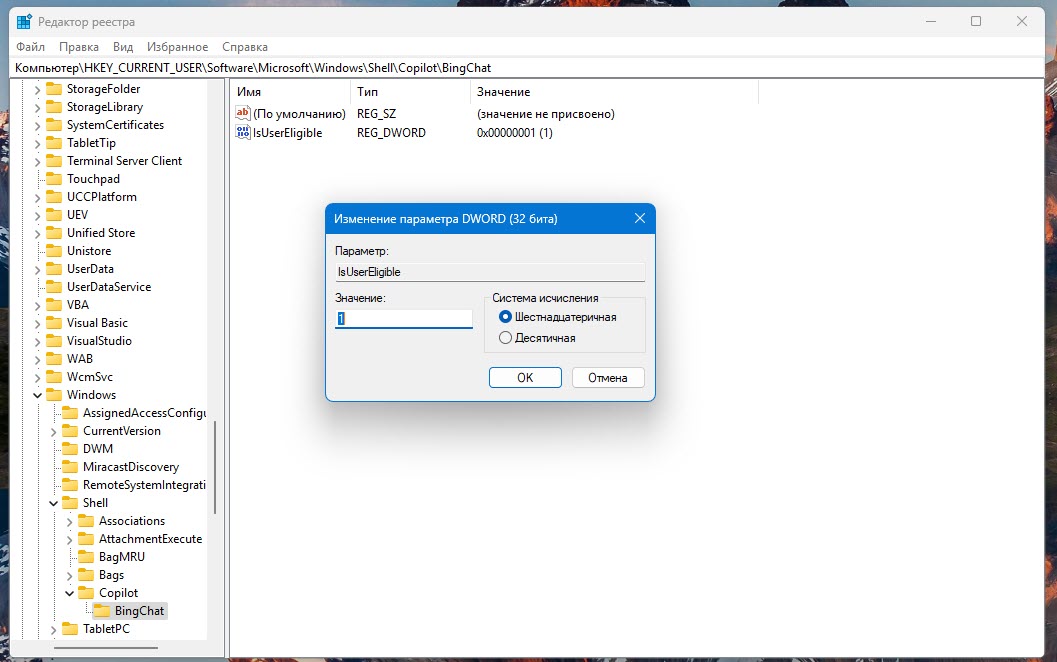Screen dimensions: 1057x662
Task: Maximize the Registry Editor window
Action: [x=975, y=22]
